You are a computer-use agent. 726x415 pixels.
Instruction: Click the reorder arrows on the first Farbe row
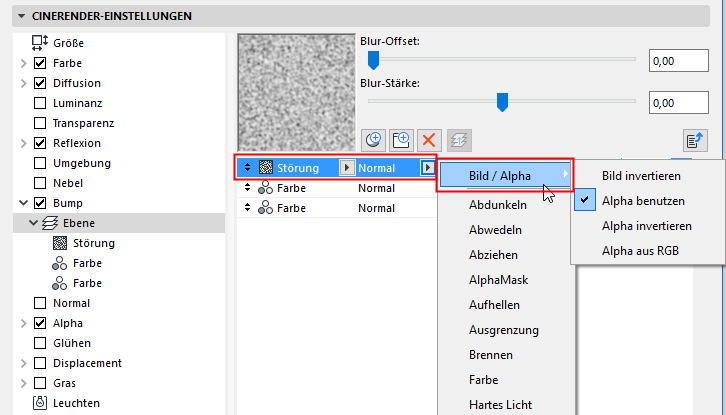[x=247, y=187]
